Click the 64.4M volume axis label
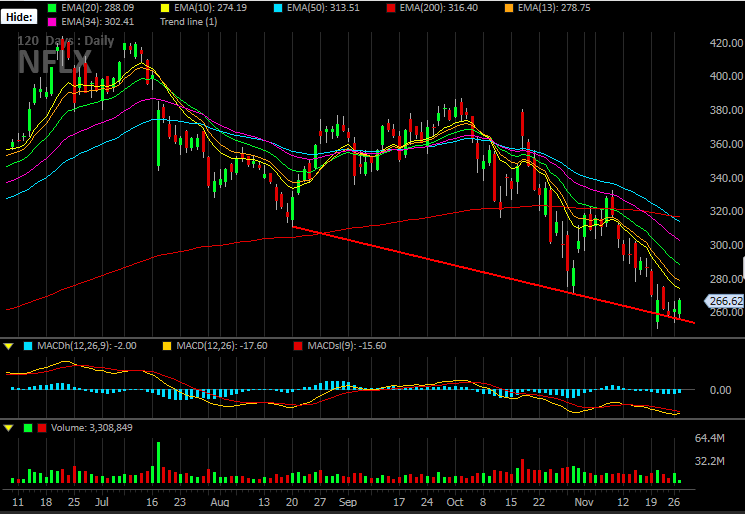 (x=709, y=438)
